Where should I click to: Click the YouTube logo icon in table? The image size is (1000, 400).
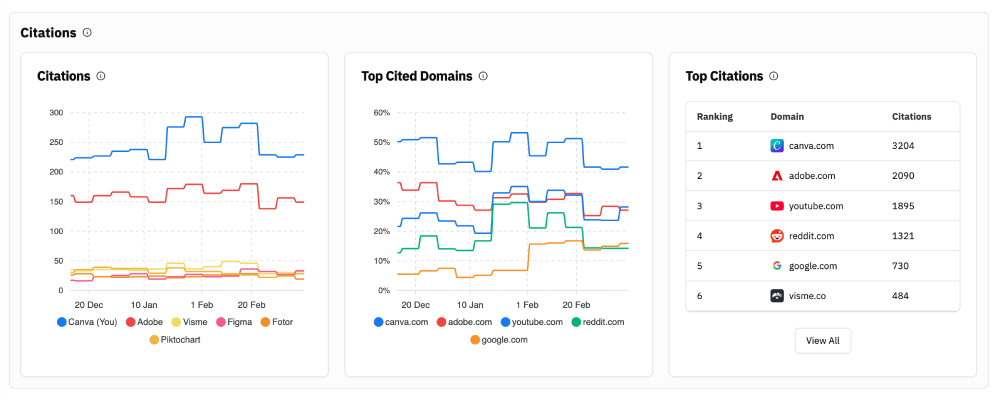pyautogui.click(x=777, y=206)
